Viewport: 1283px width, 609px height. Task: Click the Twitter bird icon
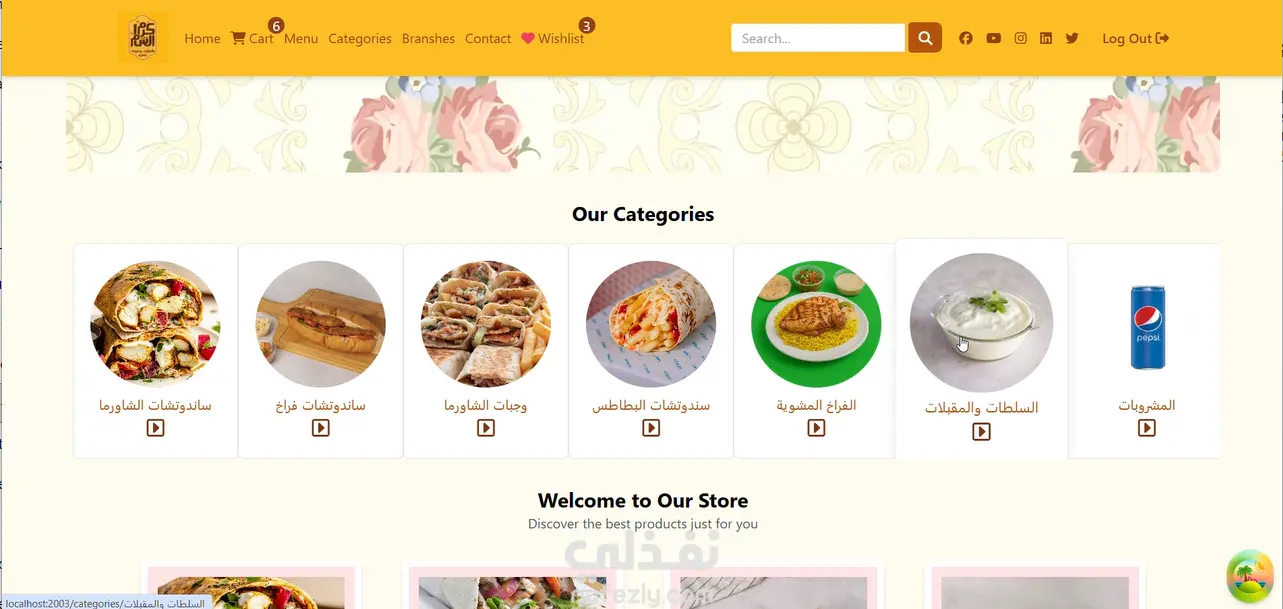[1072, 38]
